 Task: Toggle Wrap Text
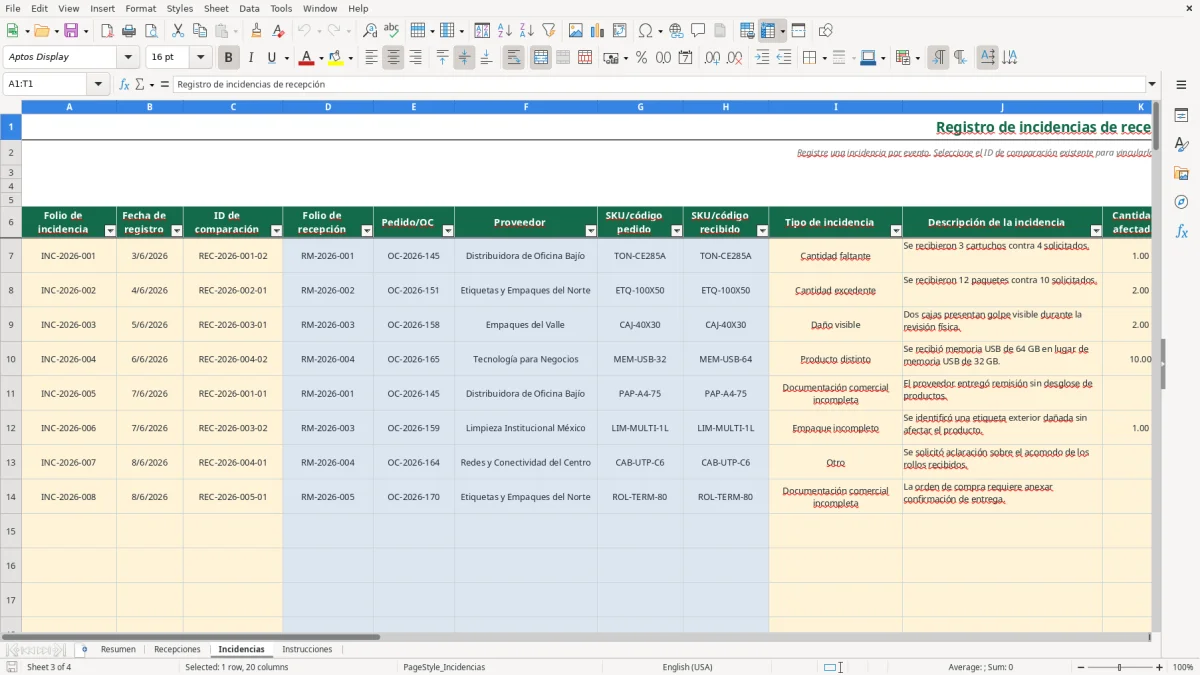click(x=513, y=58)
